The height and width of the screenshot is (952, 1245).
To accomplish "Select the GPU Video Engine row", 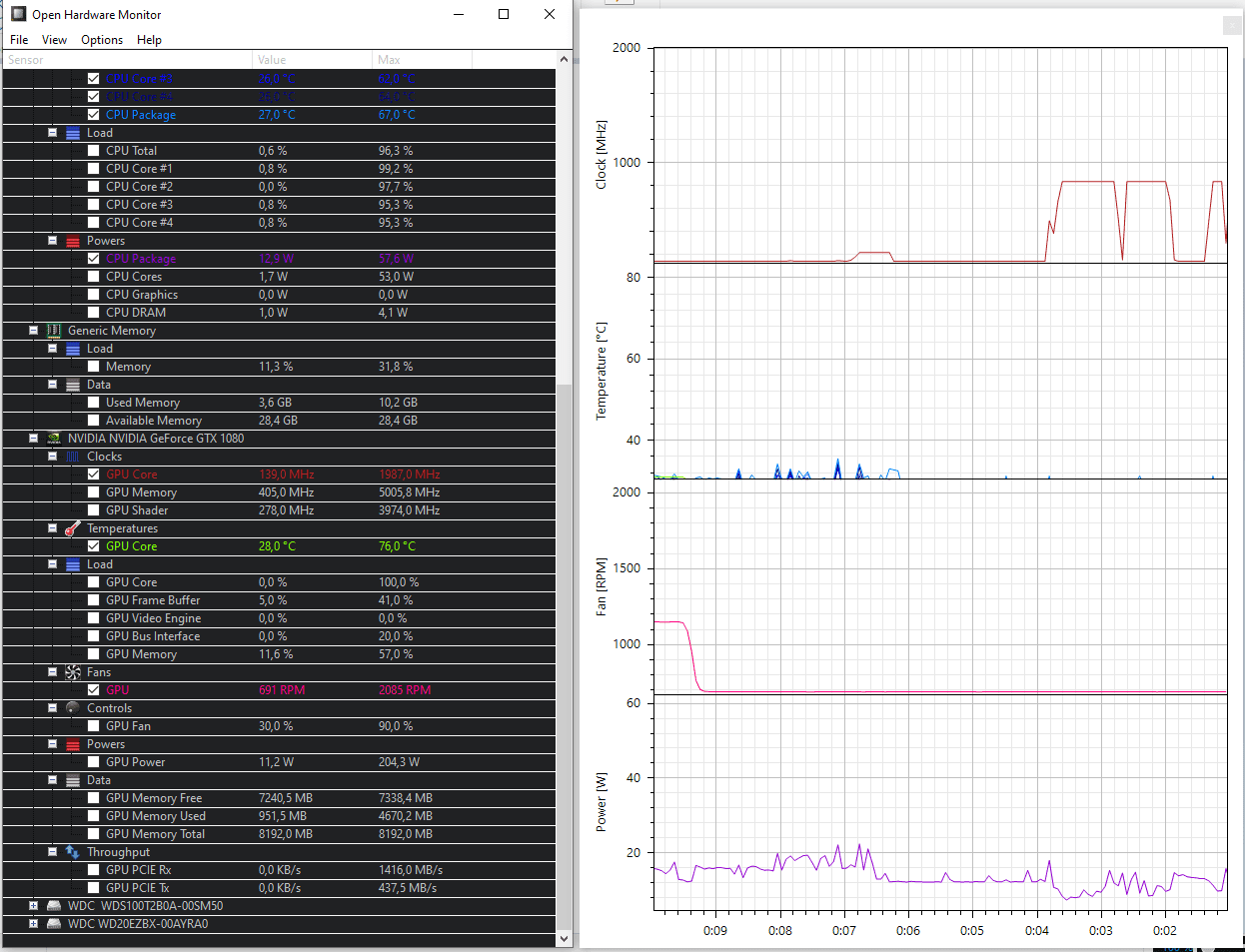I will point(279,618).
